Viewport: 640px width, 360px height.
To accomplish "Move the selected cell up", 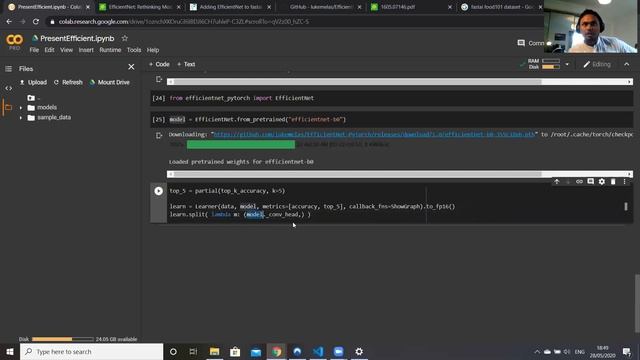I will 557,182.
